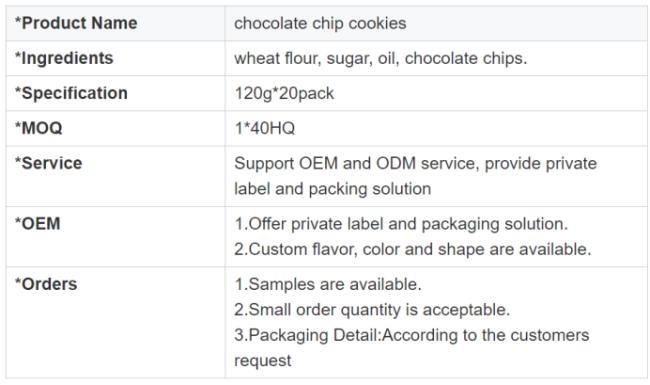The width and height of the screenshot is (650, 385).
Task: Select the 1*40HQ value
Action: [265, 128]
